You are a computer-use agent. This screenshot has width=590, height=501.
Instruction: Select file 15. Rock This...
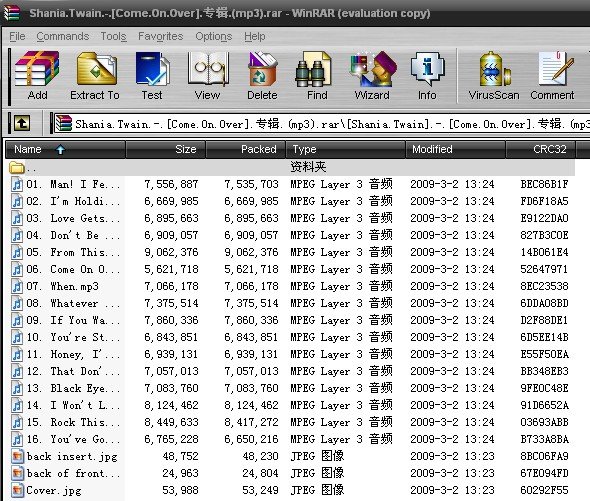click(x=73, y=422)
